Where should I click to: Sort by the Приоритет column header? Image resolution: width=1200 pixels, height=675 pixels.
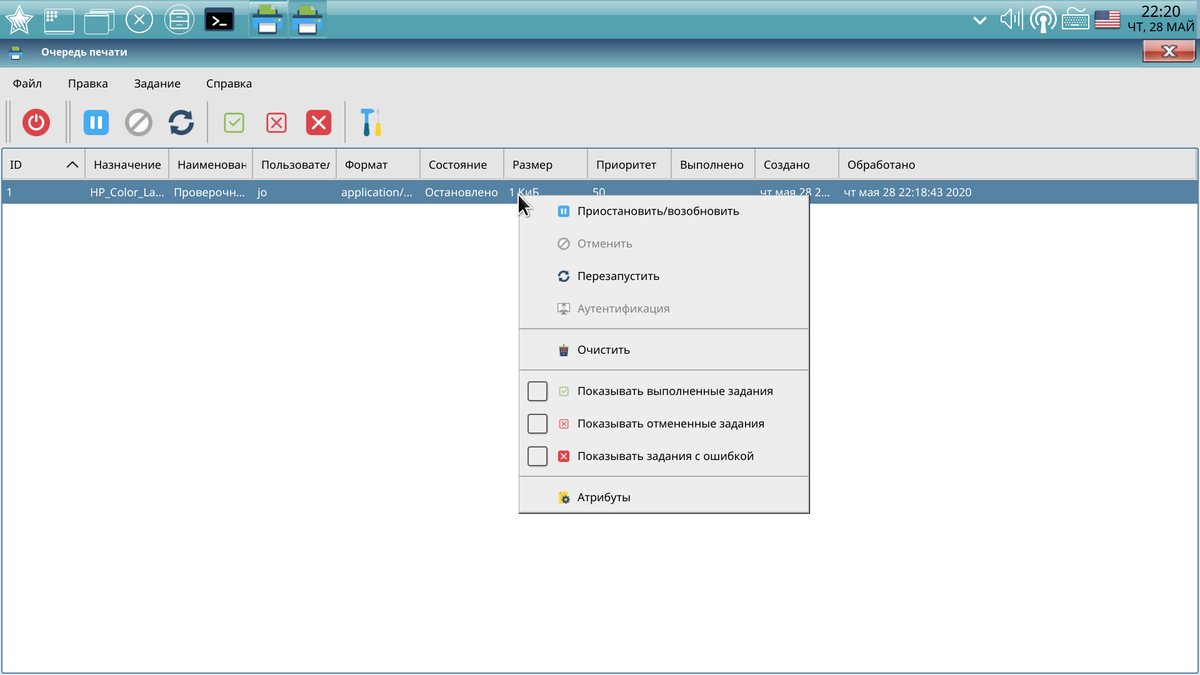tap(629, 164)
